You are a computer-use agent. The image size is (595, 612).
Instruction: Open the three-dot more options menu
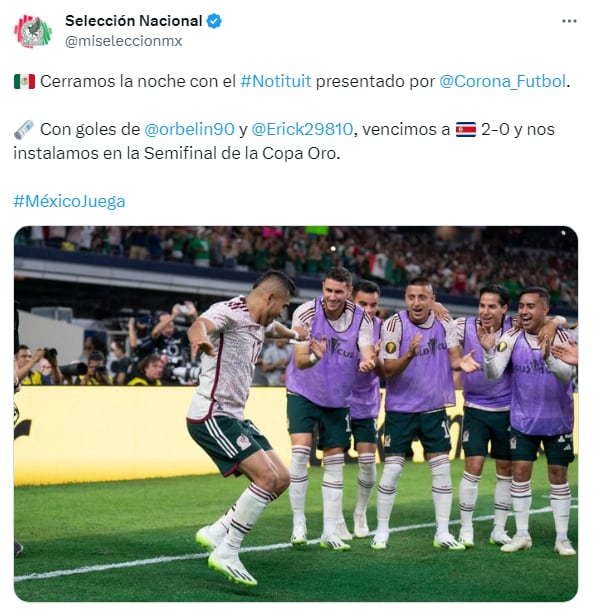point(569,21)
